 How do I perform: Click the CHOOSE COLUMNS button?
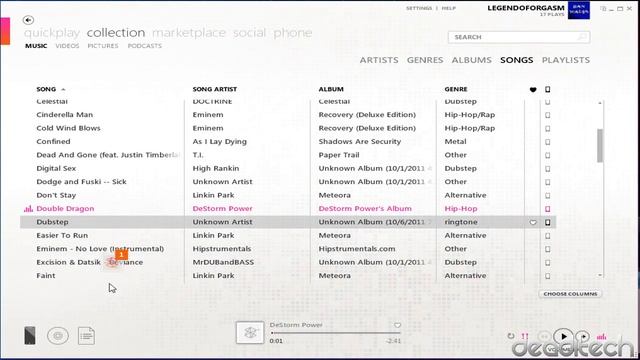point(570,294)
